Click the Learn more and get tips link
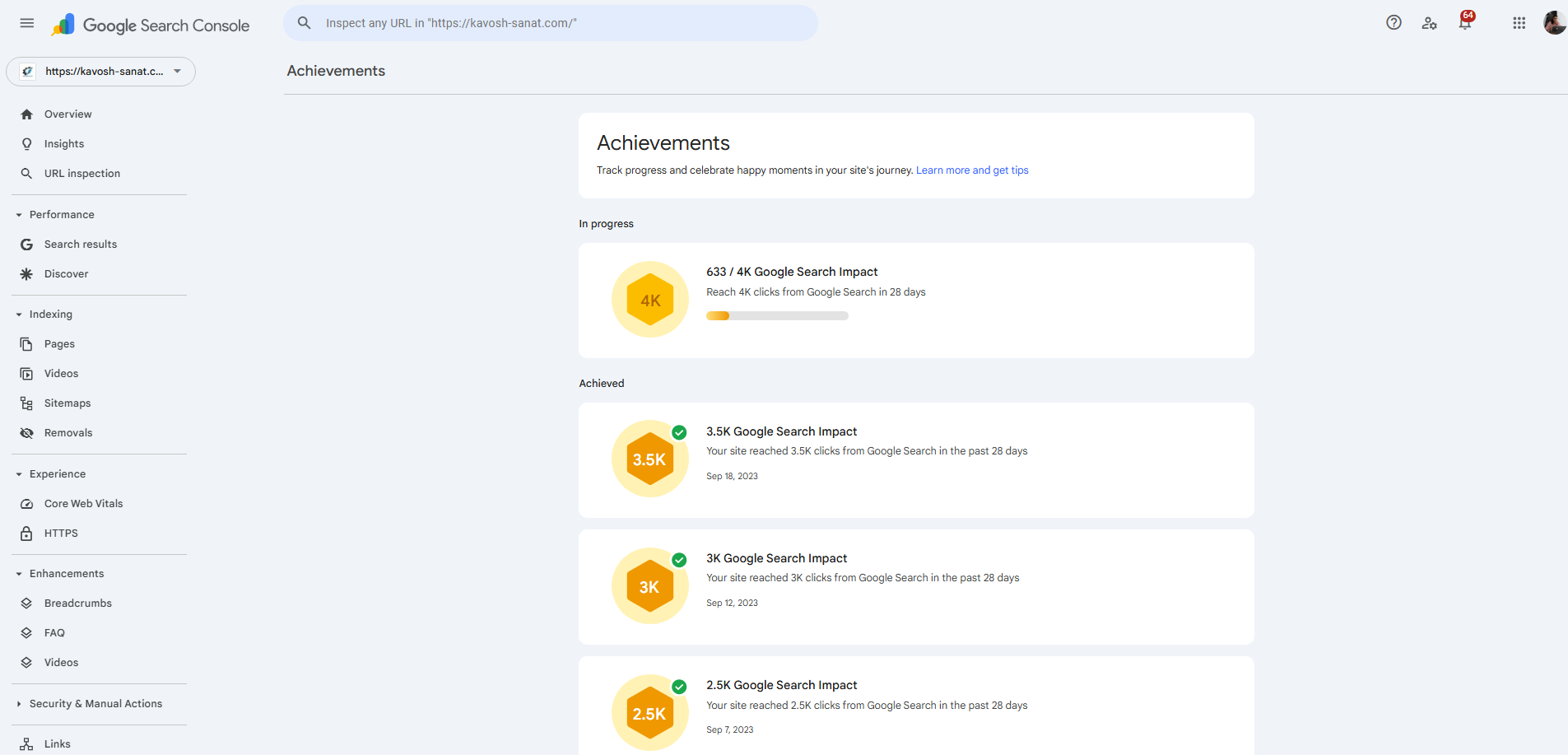This screenshot has width=1568, height=755. [x=972, y=170]
